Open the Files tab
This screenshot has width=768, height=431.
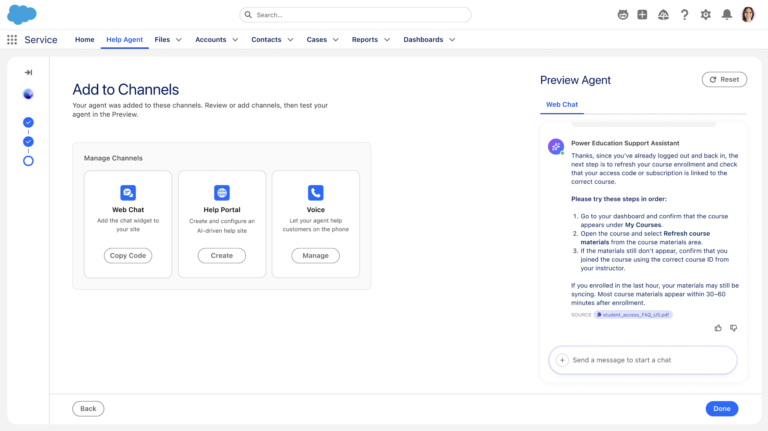(162, 40)
